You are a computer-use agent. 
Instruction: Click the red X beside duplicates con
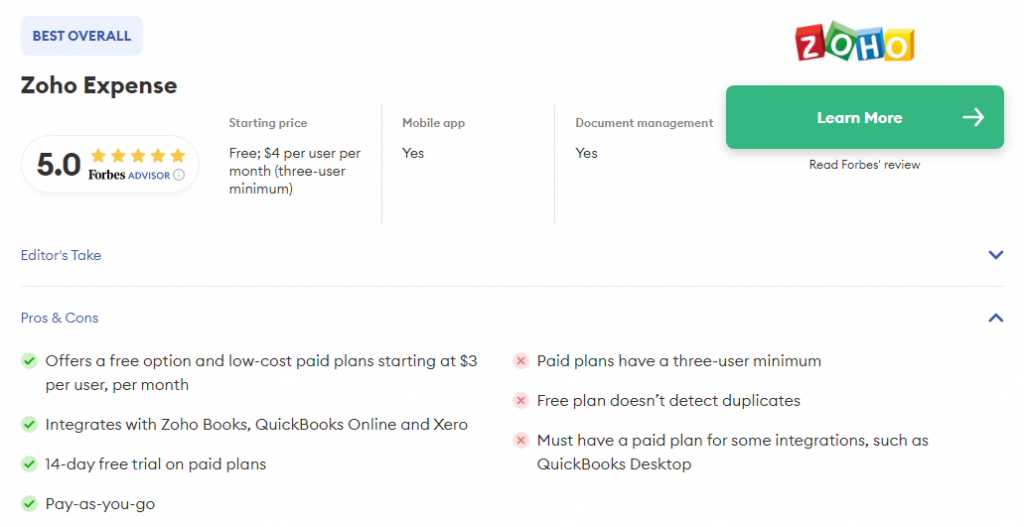pyautogui.click(x=521, y=400)
